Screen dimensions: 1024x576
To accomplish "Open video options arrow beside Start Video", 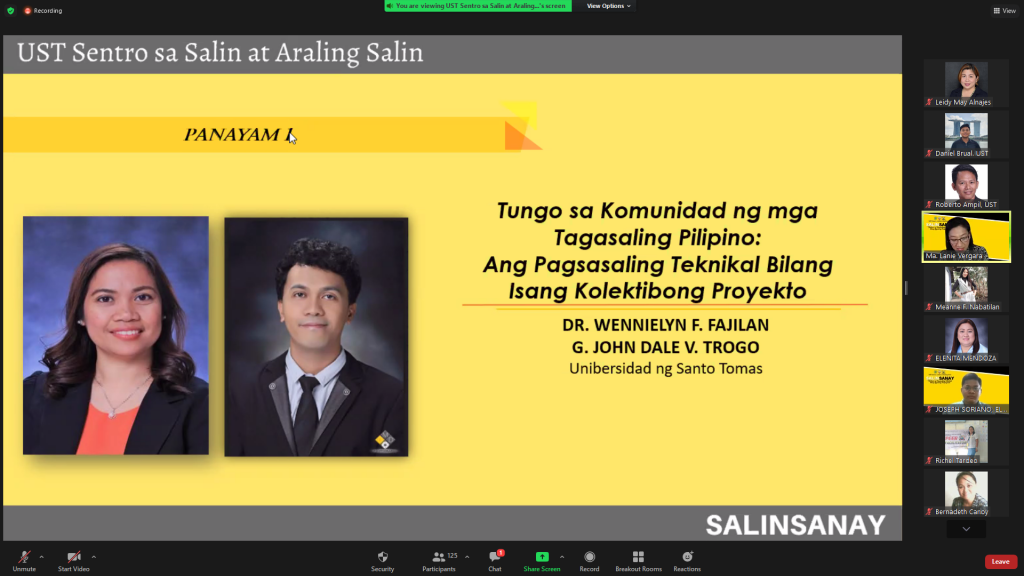I will point(94,557).
